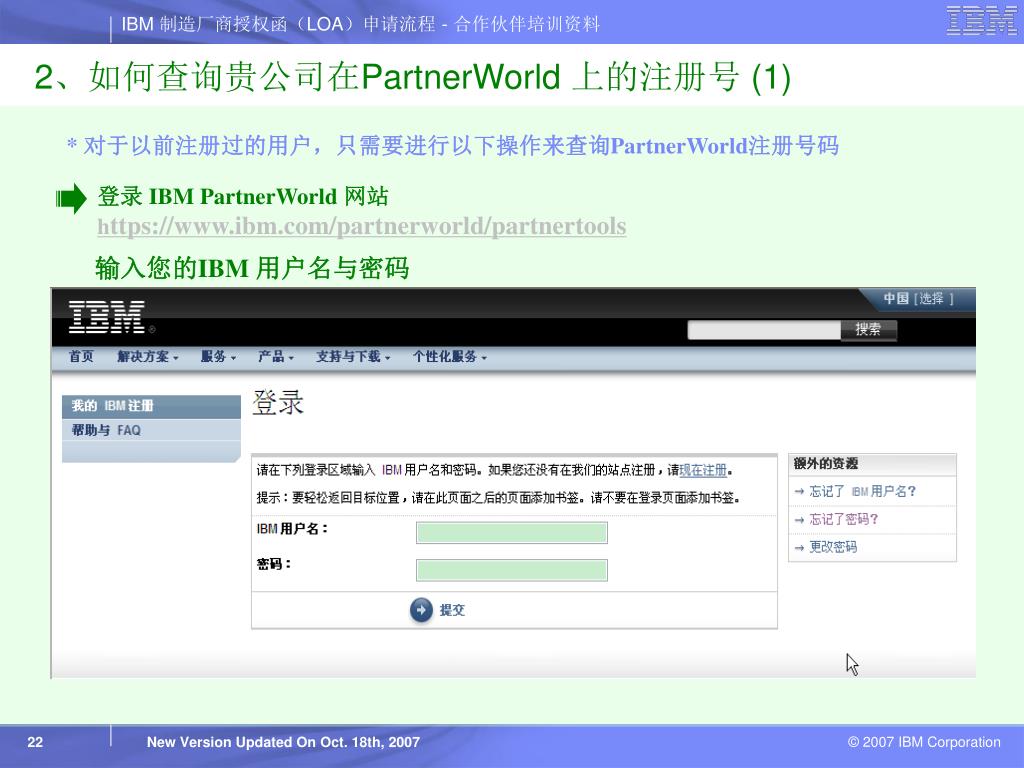This screenshot has height=768, width=1024.
Task: Click the green arrow bullet icon
Action: (x=71, y=200)
